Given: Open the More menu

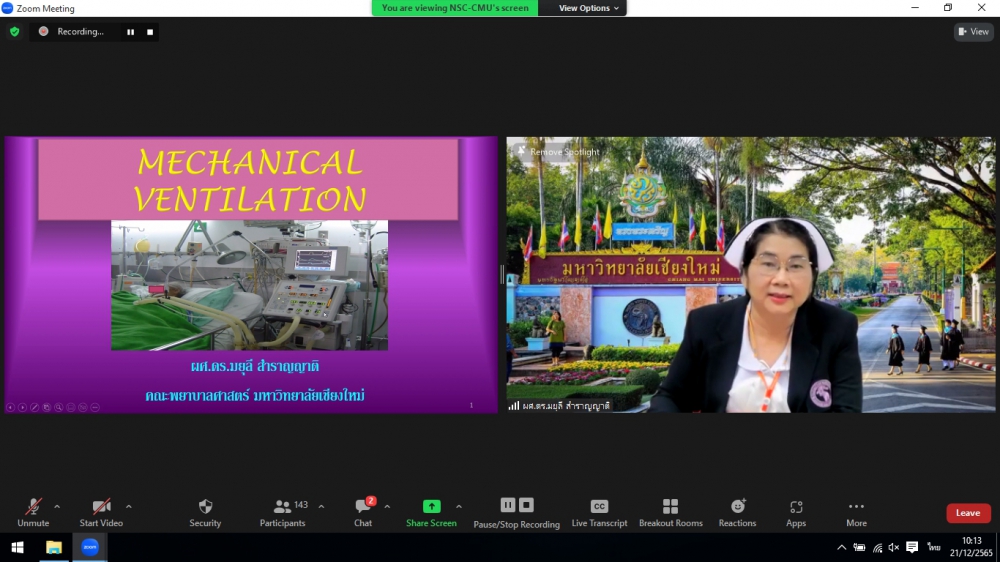Looking at the screenshot, I should 856,507.
